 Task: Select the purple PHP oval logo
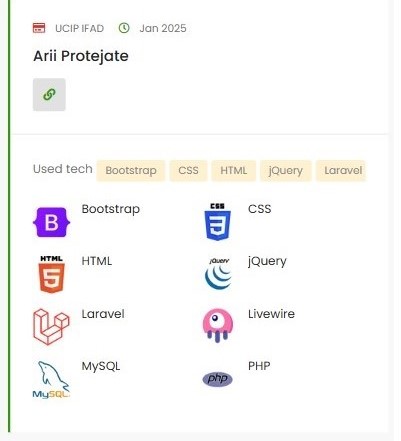click(x=218, y=379)
